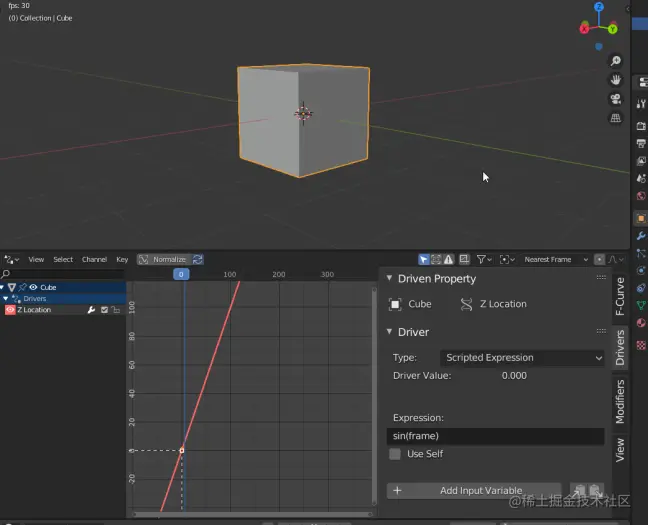Open the Channel menu
Screen dimensions: 648x525
pyautogui.click(x=94, y=259)
